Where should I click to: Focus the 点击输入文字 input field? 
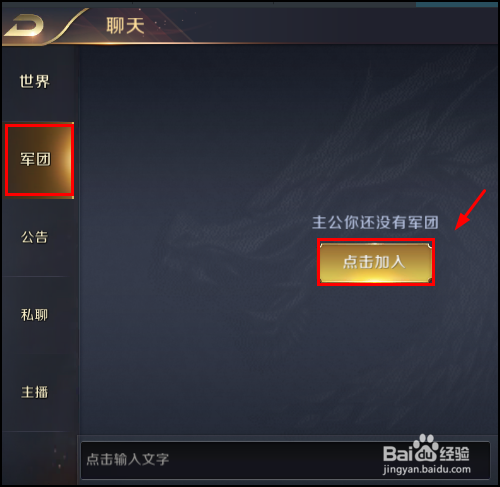(x=285, y=460)
